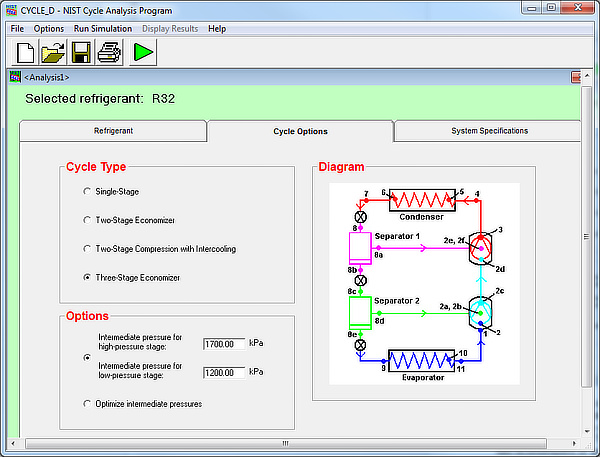Run the simulation with the green arrow
600x457 pixels.
pyautogui.click(x=143, y=52)
